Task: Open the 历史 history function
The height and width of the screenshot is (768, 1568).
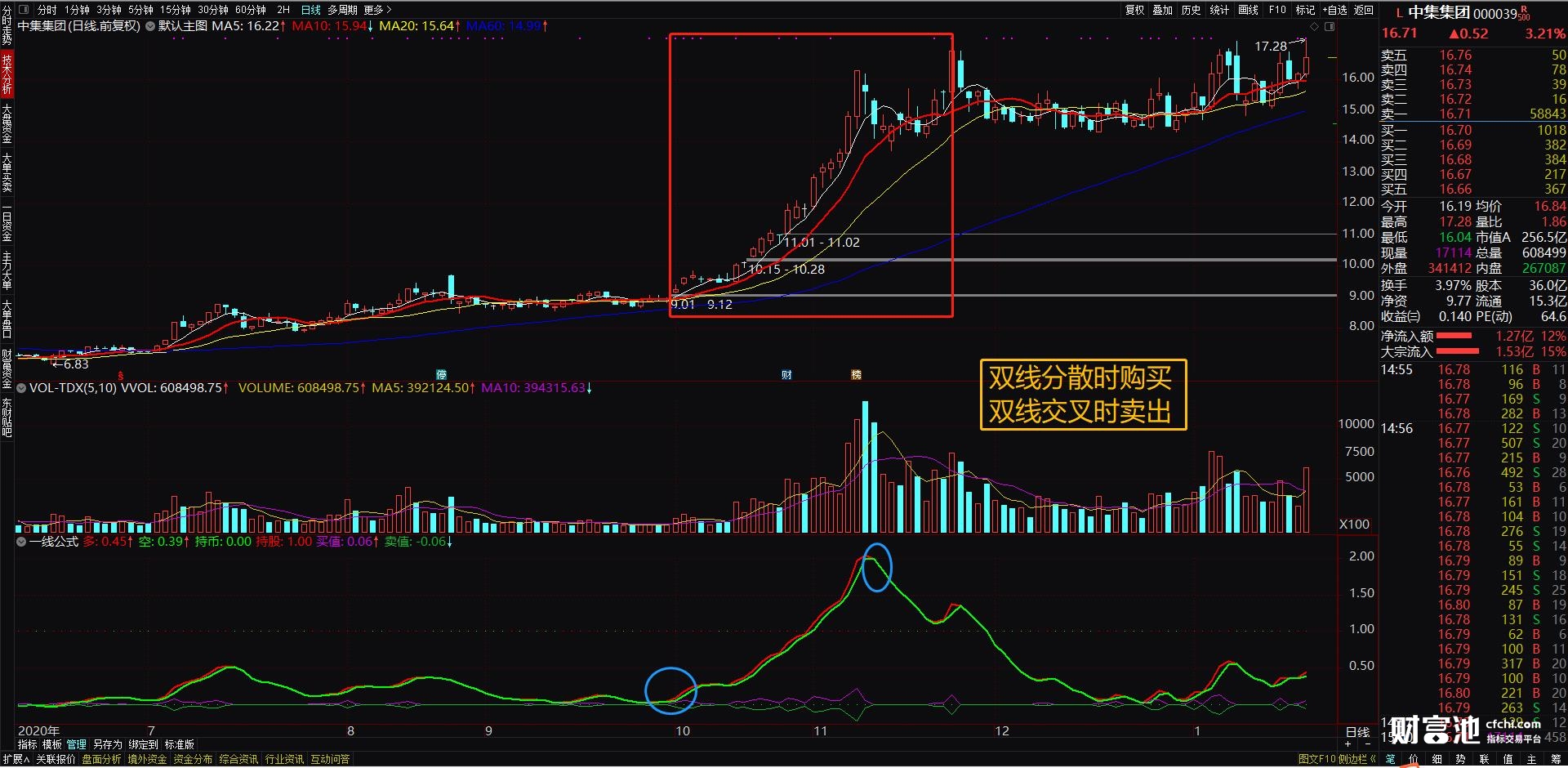Action: click(1192, 10)
